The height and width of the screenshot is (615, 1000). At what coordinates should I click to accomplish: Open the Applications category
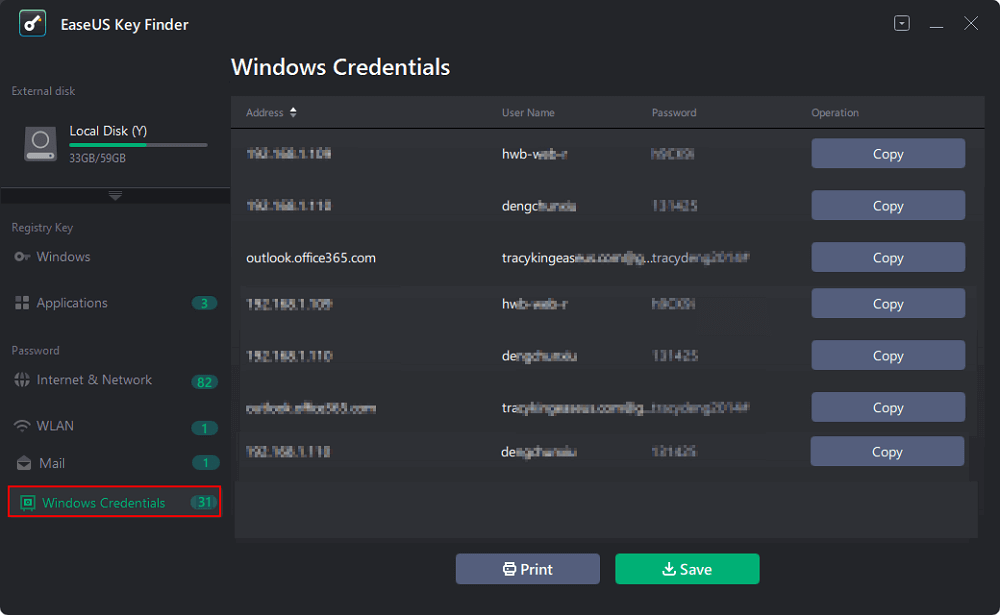[x=72, y=303]
